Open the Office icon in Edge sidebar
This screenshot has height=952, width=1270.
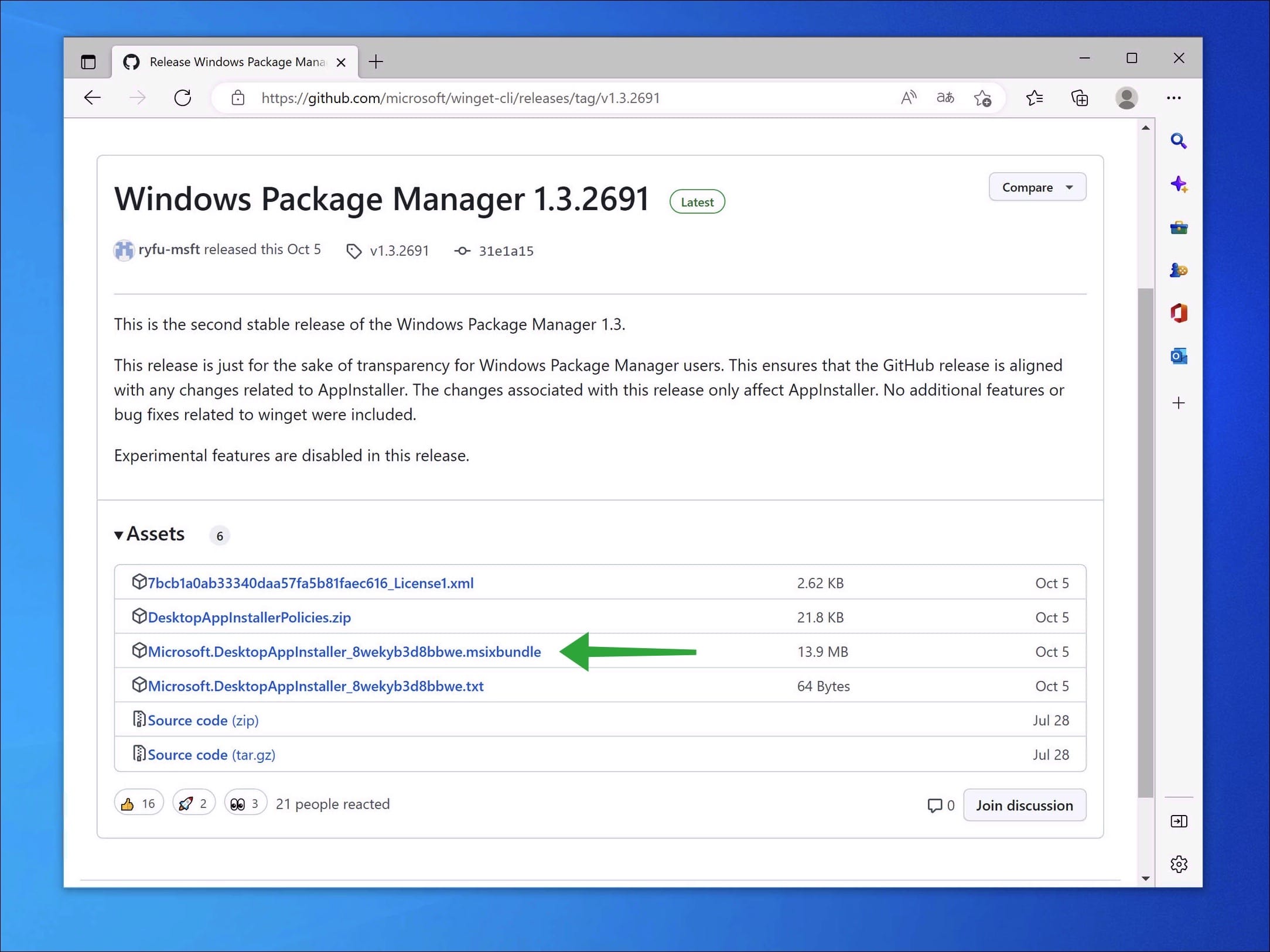(1179, 313)
